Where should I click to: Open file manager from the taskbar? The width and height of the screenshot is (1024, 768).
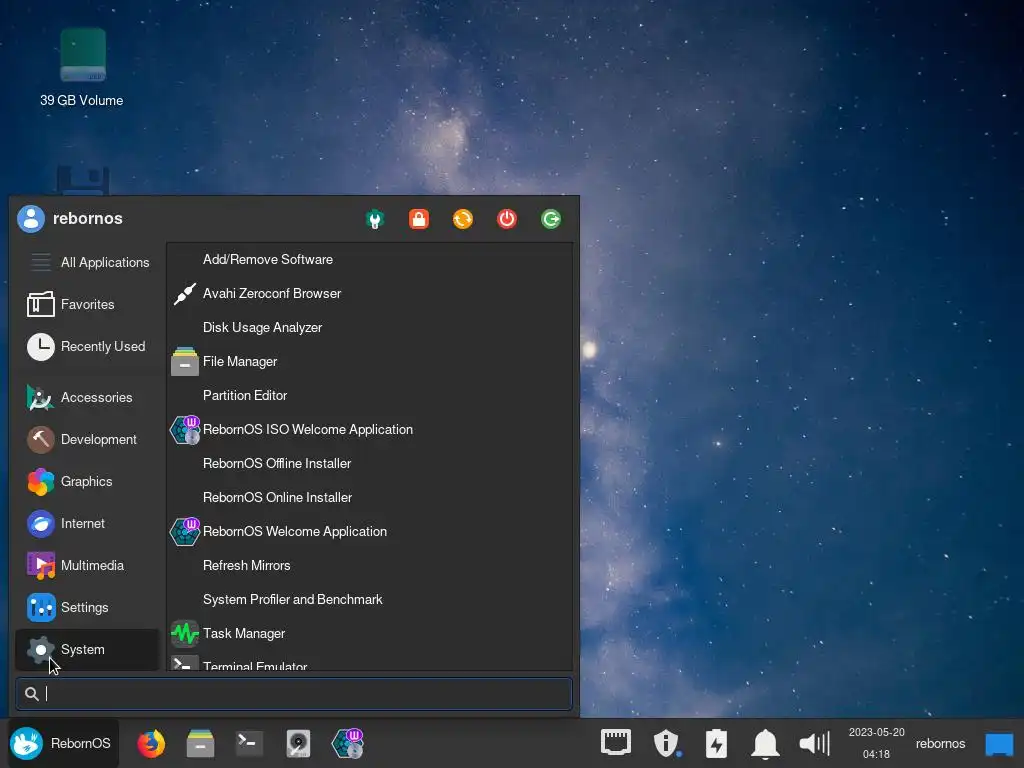point(200,743)
